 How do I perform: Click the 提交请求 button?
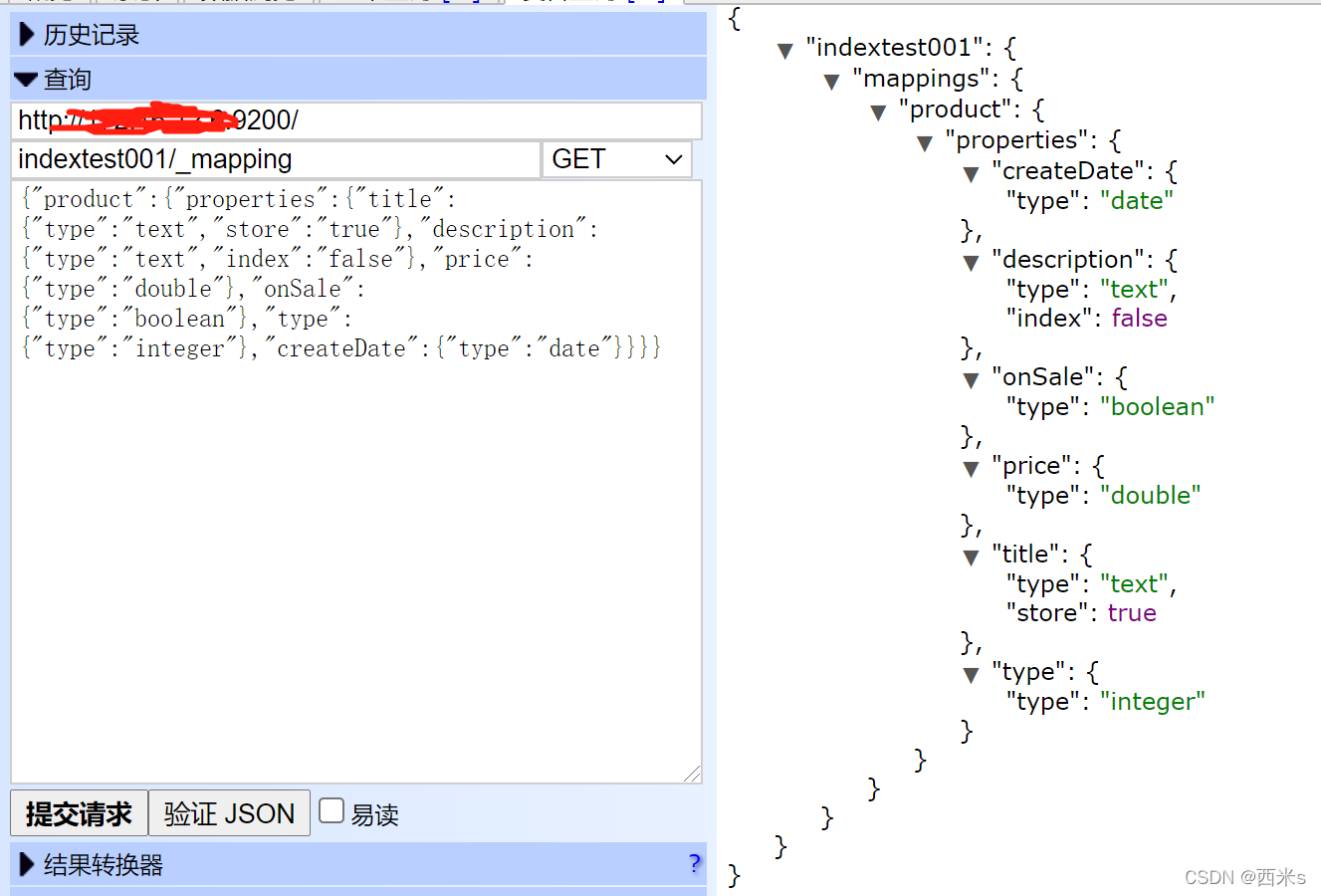pos(79,813)
